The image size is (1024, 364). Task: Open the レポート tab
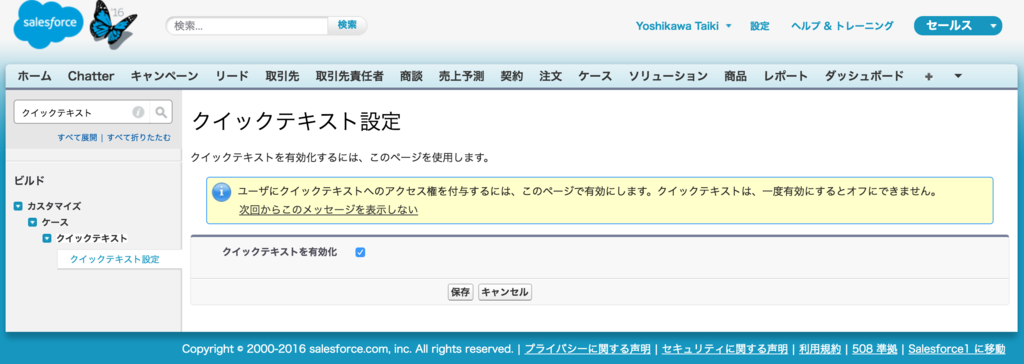click(786, 76)
